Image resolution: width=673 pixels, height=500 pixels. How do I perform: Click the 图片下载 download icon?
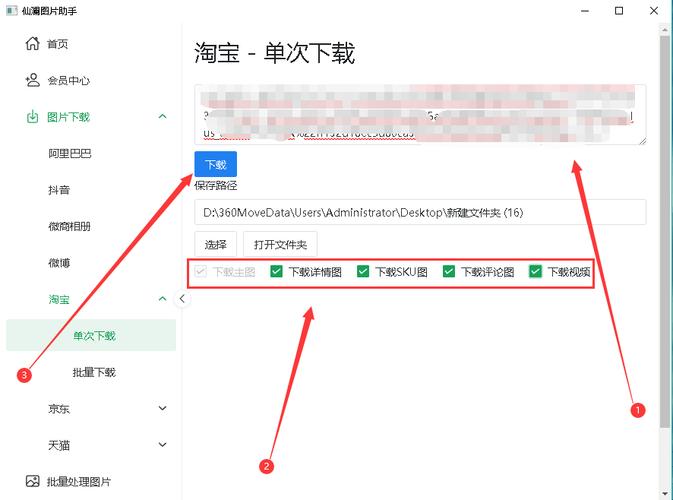tap(33, 117)
